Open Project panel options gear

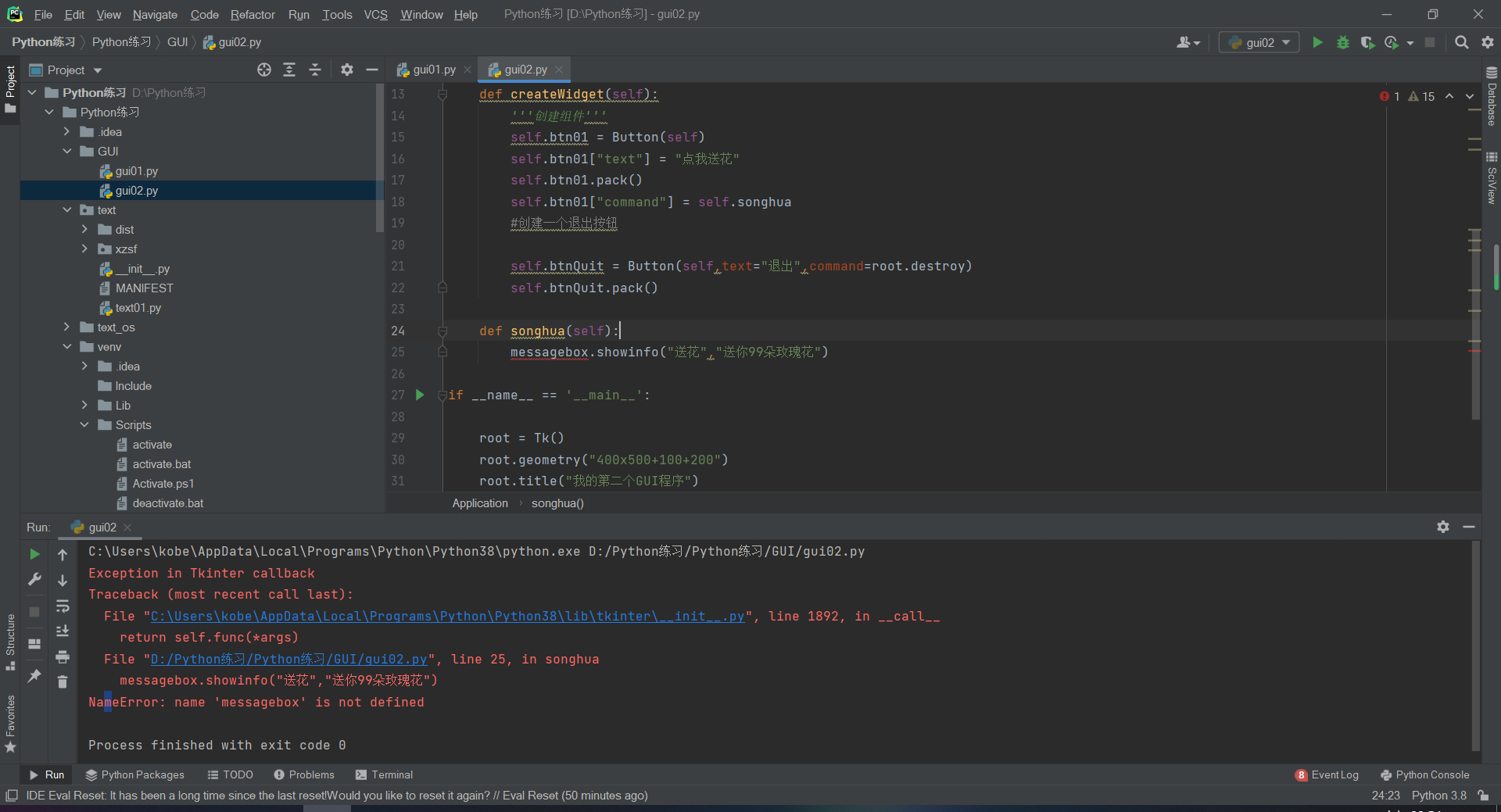coord(347,70)
